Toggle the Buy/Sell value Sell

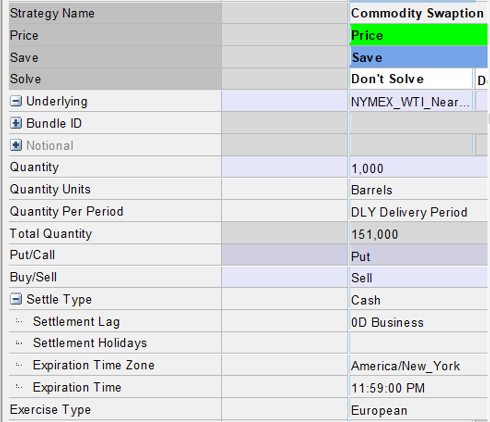click(x=419, y=277)
